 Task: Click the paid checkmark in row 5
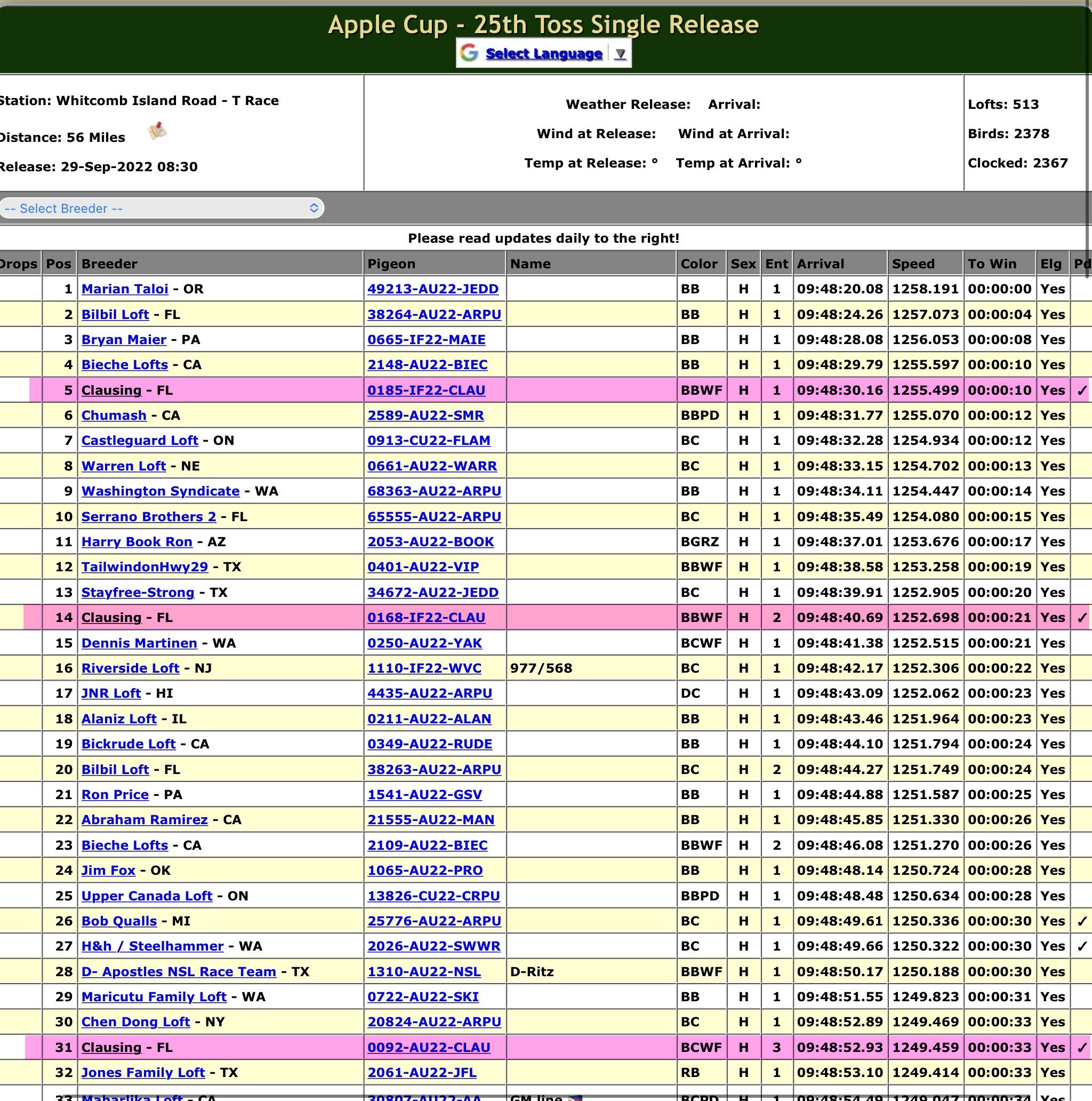pos(1082,391)
